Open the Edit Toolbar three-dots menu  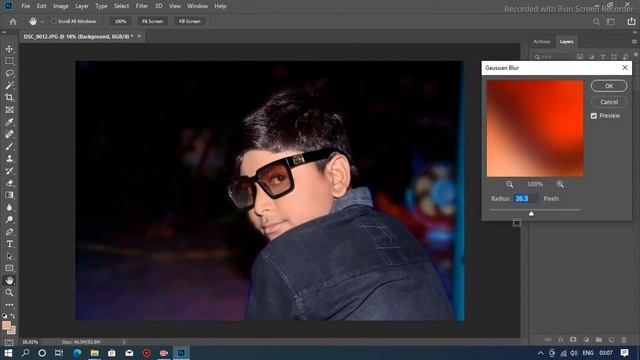pos(9,304)
